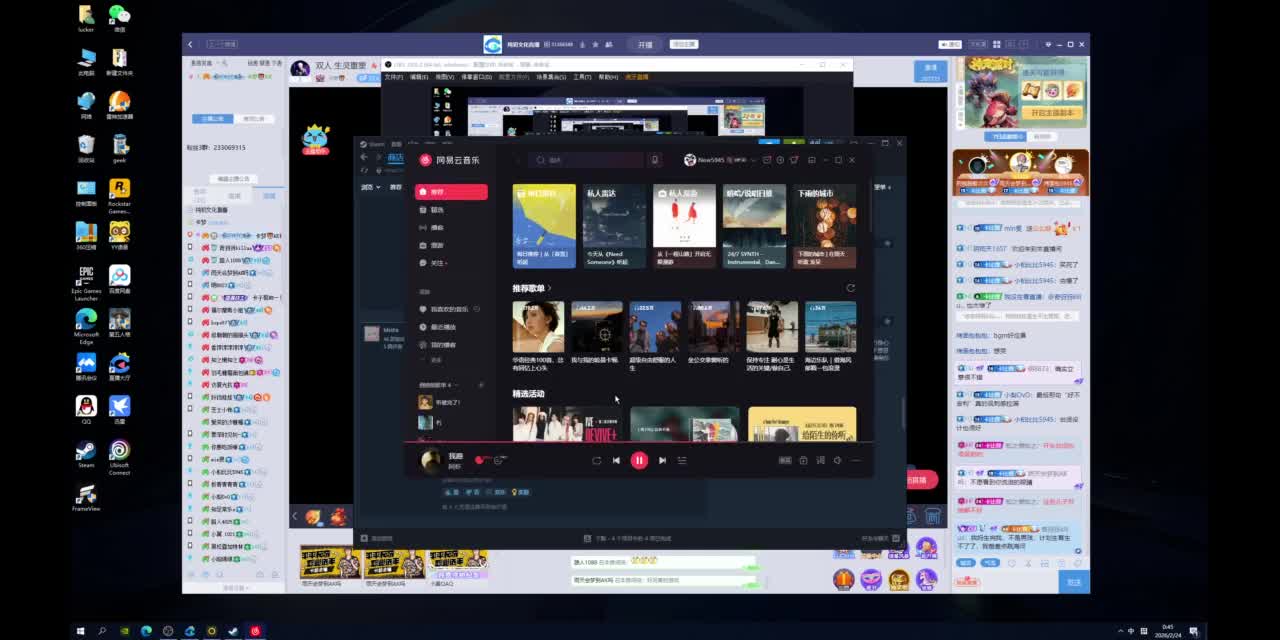Image resolution: width=1280 pixels, height=640 pixels.
Task: Open Rockstar Games desktop icon
Action: 119,196
